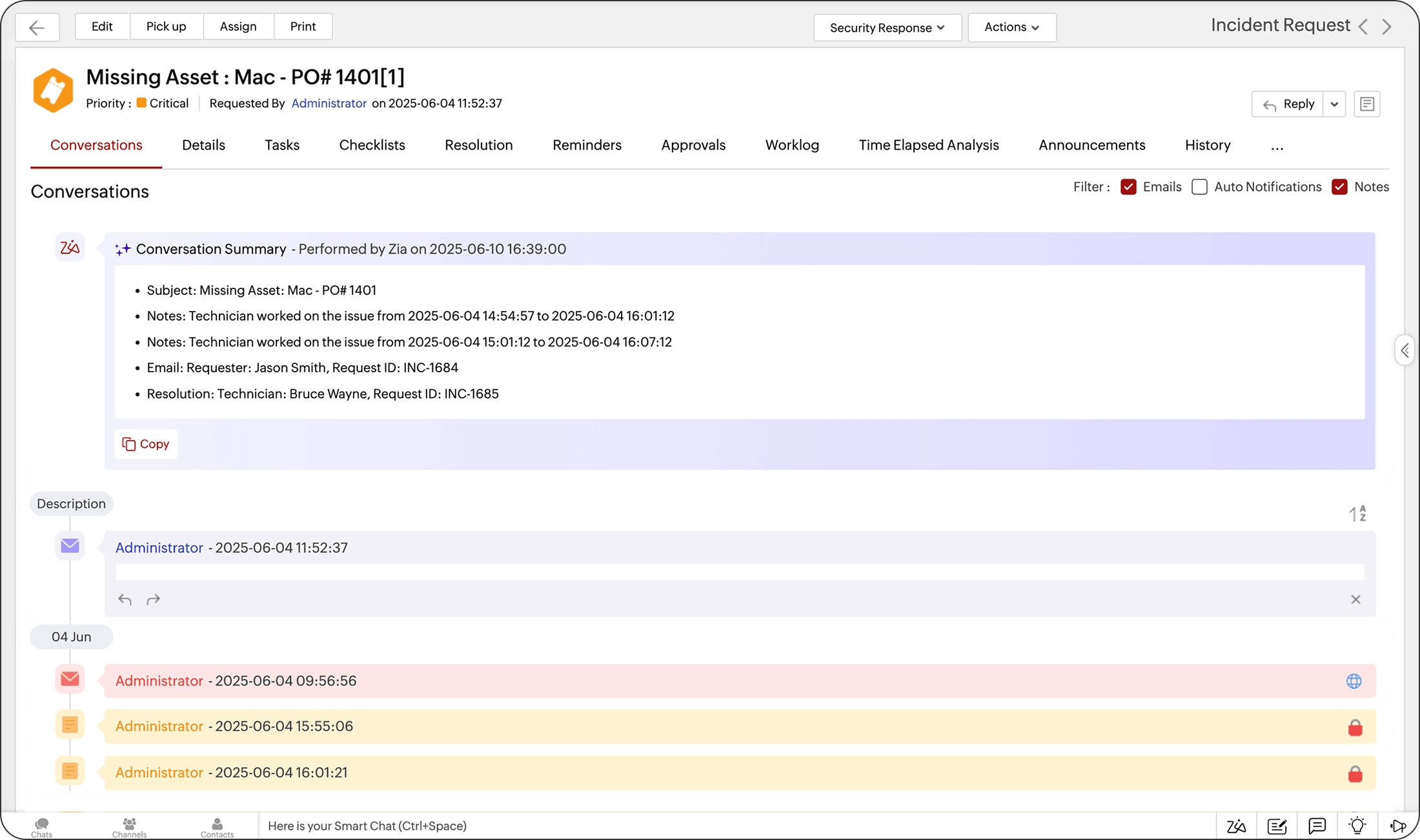
Task: Open the Channels icon in bottom bar
Action: 129,826
